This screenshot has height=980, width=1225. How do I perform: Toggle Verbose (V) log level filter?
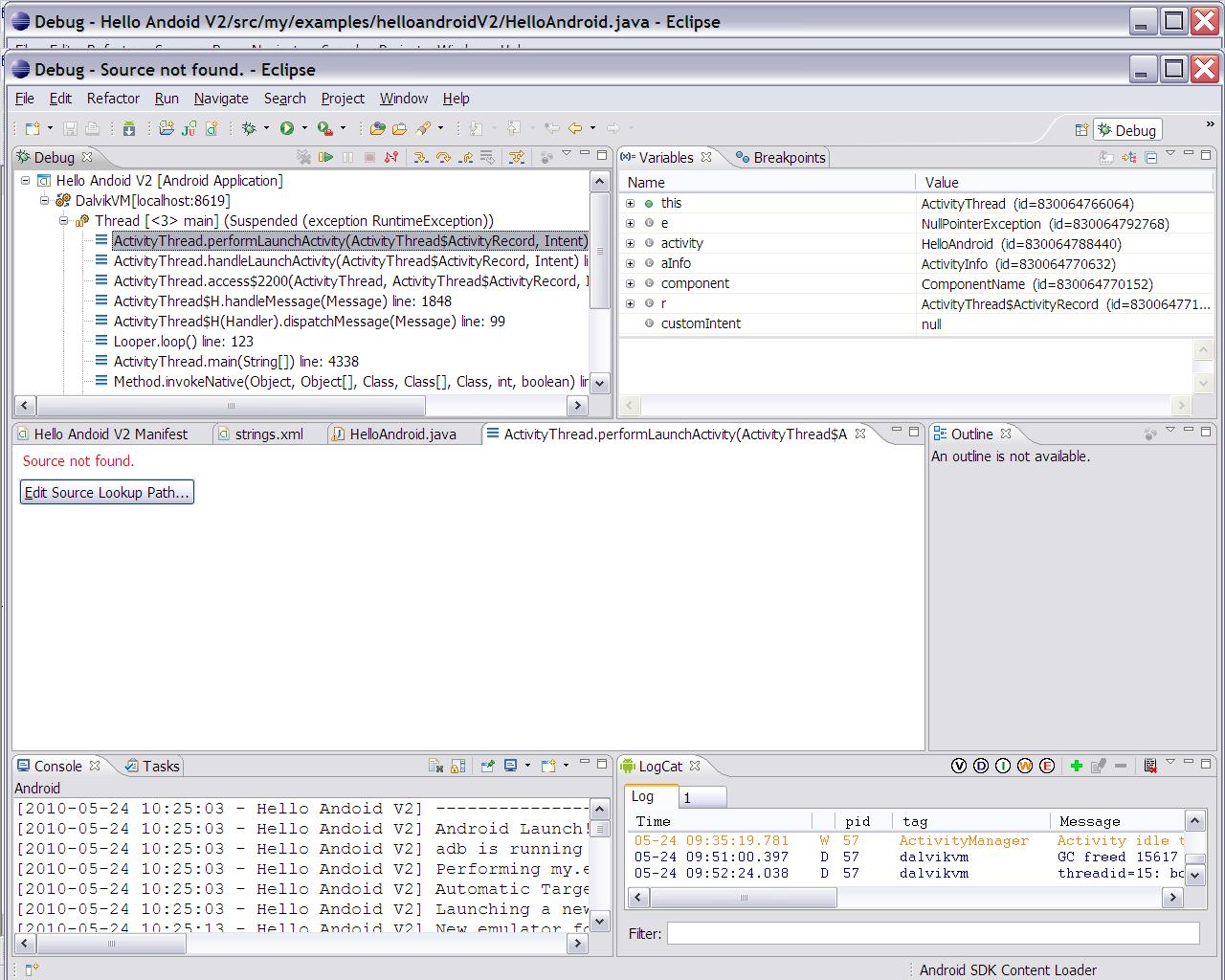pyautogui.click(x=959, y=766)
